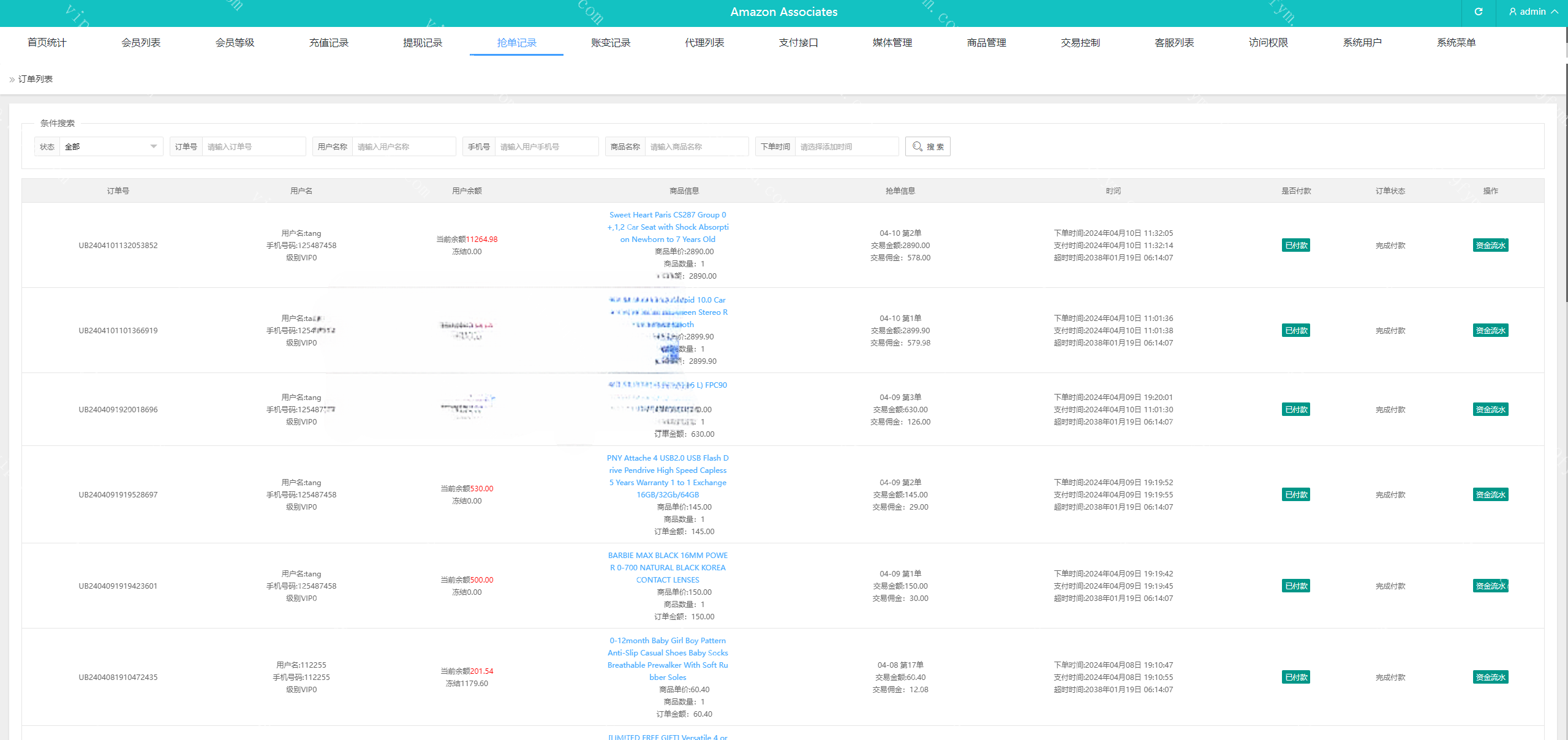Viewport: 1568px width, 740px height.
Task: Open the 下单时间 date picker field
Action: (845, 146)
